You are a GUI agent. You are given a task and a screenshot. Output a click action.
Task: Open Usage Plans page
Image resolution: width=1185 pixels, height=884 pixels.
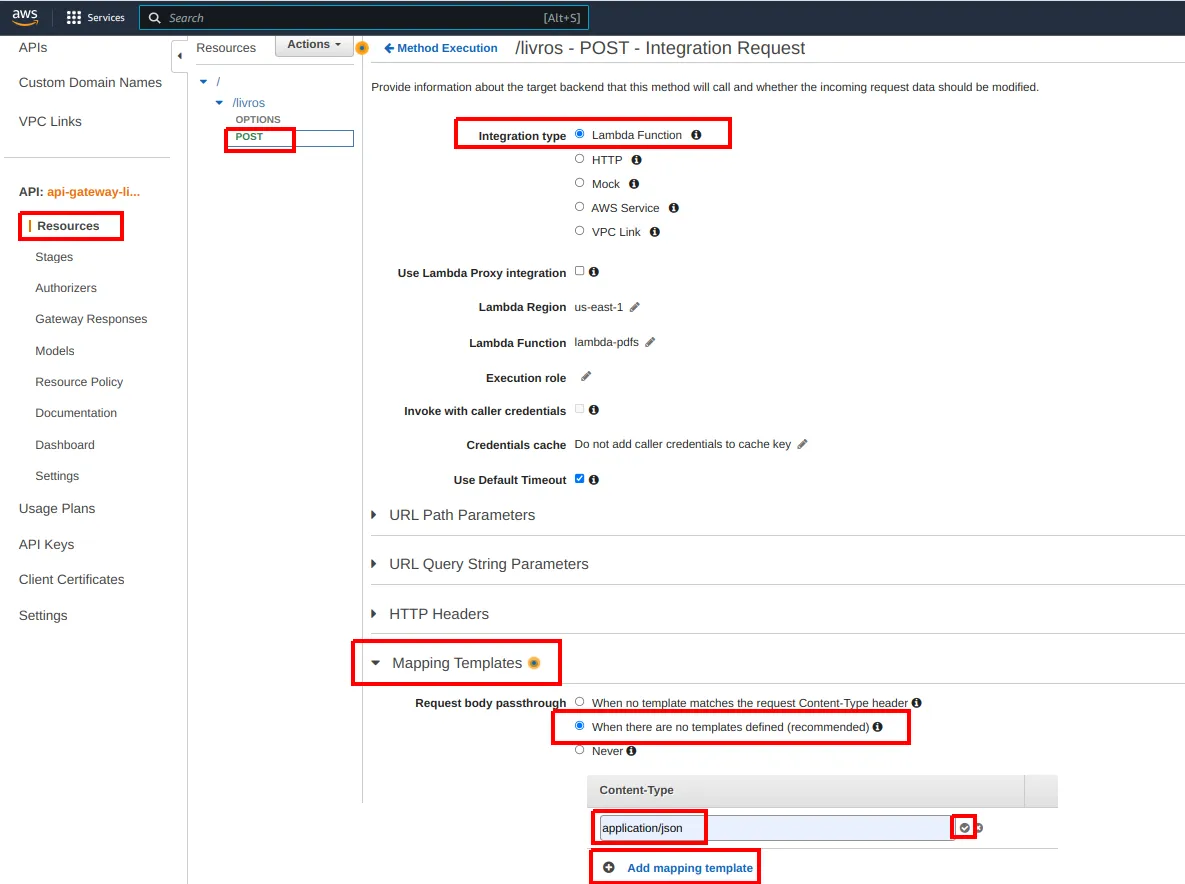click(x=57, y=508)
